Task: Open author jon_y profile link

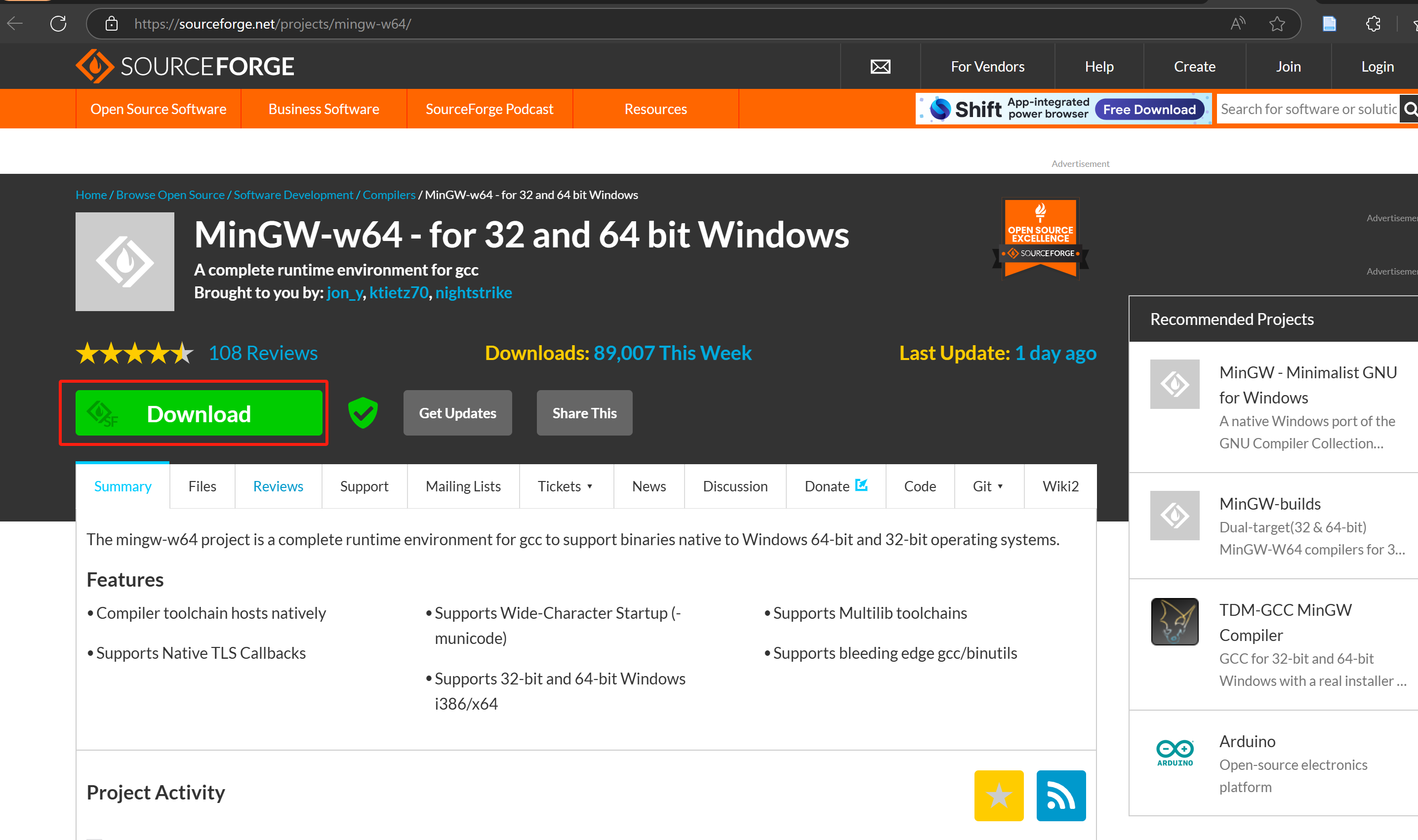Action: (345, 293)
